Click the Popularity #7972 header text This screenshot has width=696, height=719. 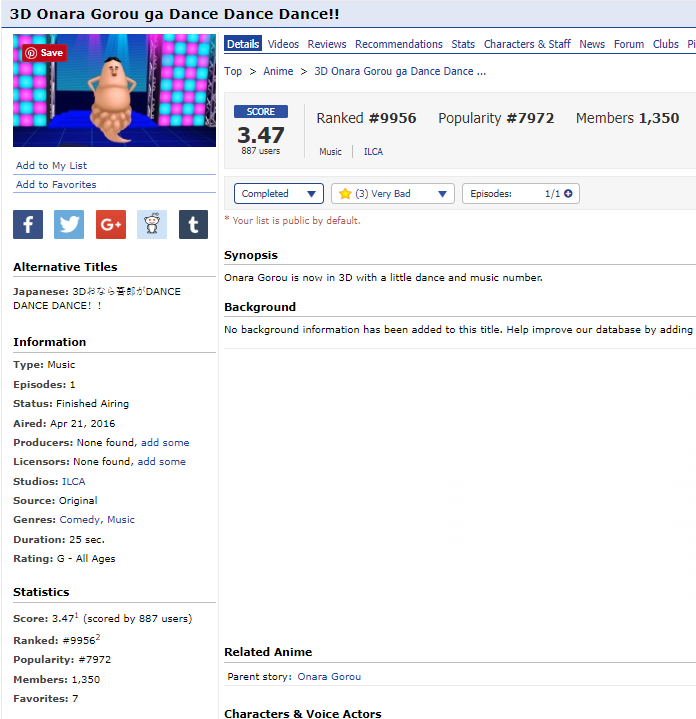496,118
